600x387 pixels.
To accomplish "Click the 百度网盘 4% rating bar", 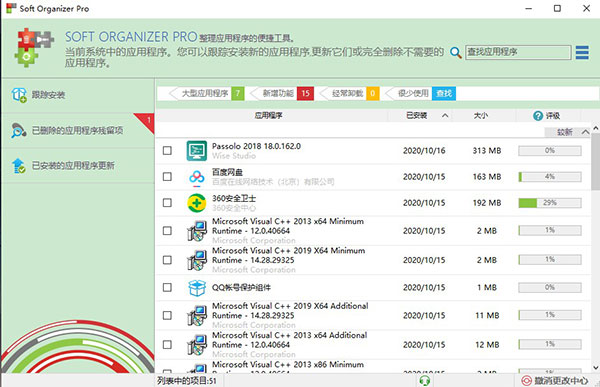I will coord(550,176).
